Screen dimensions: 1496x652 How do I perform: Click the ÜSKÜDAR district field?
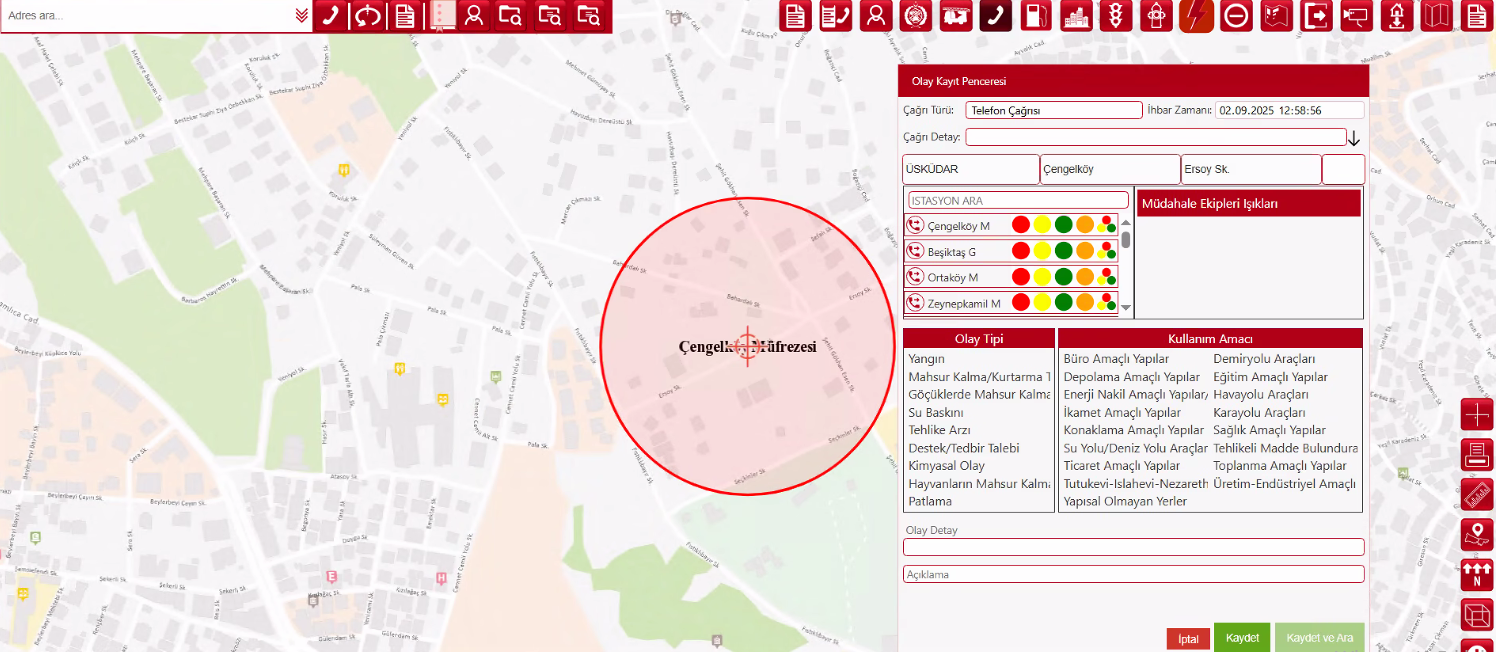pyautogui.click(x=970, y=169)
